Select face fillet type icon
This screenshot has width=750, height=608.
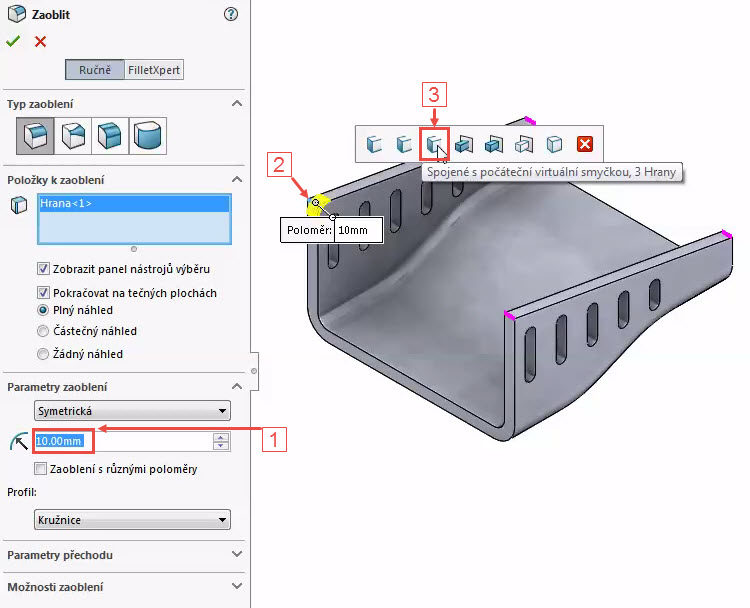pos(110,136)
